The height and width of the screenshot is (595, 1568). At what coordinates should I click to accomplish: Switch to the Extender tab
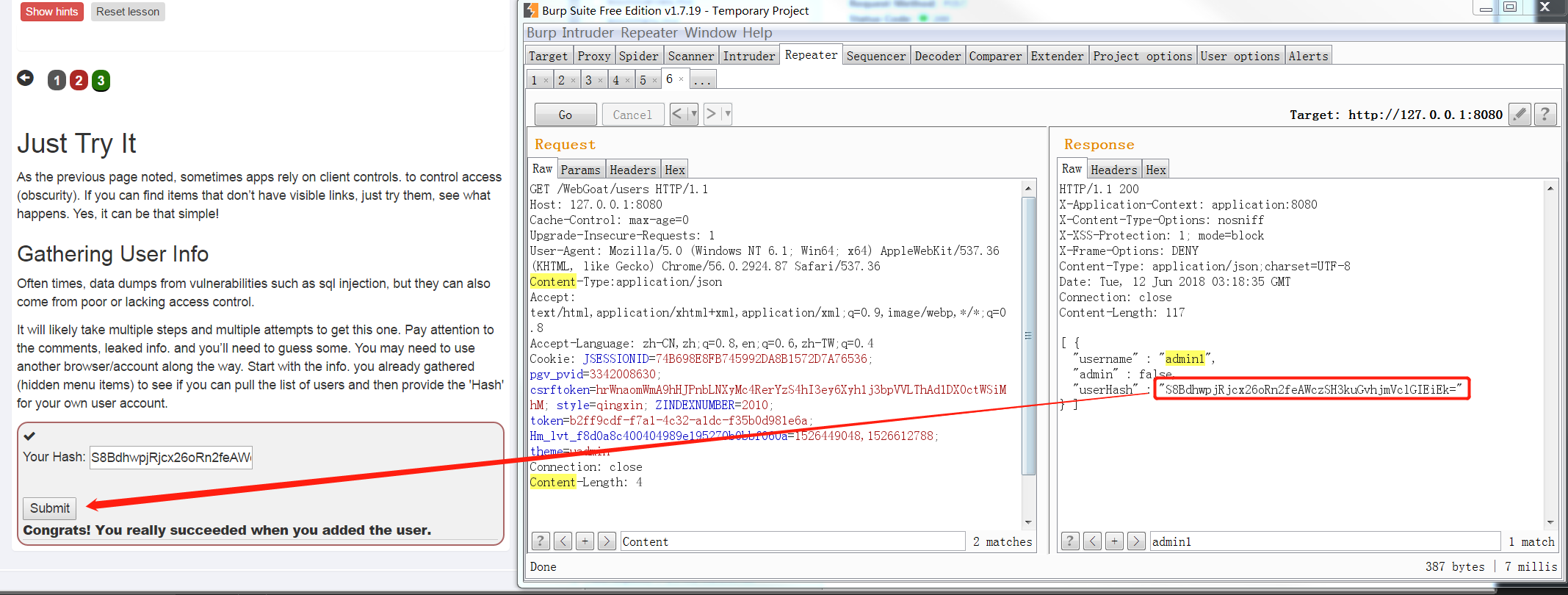click(x=1058, y=56)
